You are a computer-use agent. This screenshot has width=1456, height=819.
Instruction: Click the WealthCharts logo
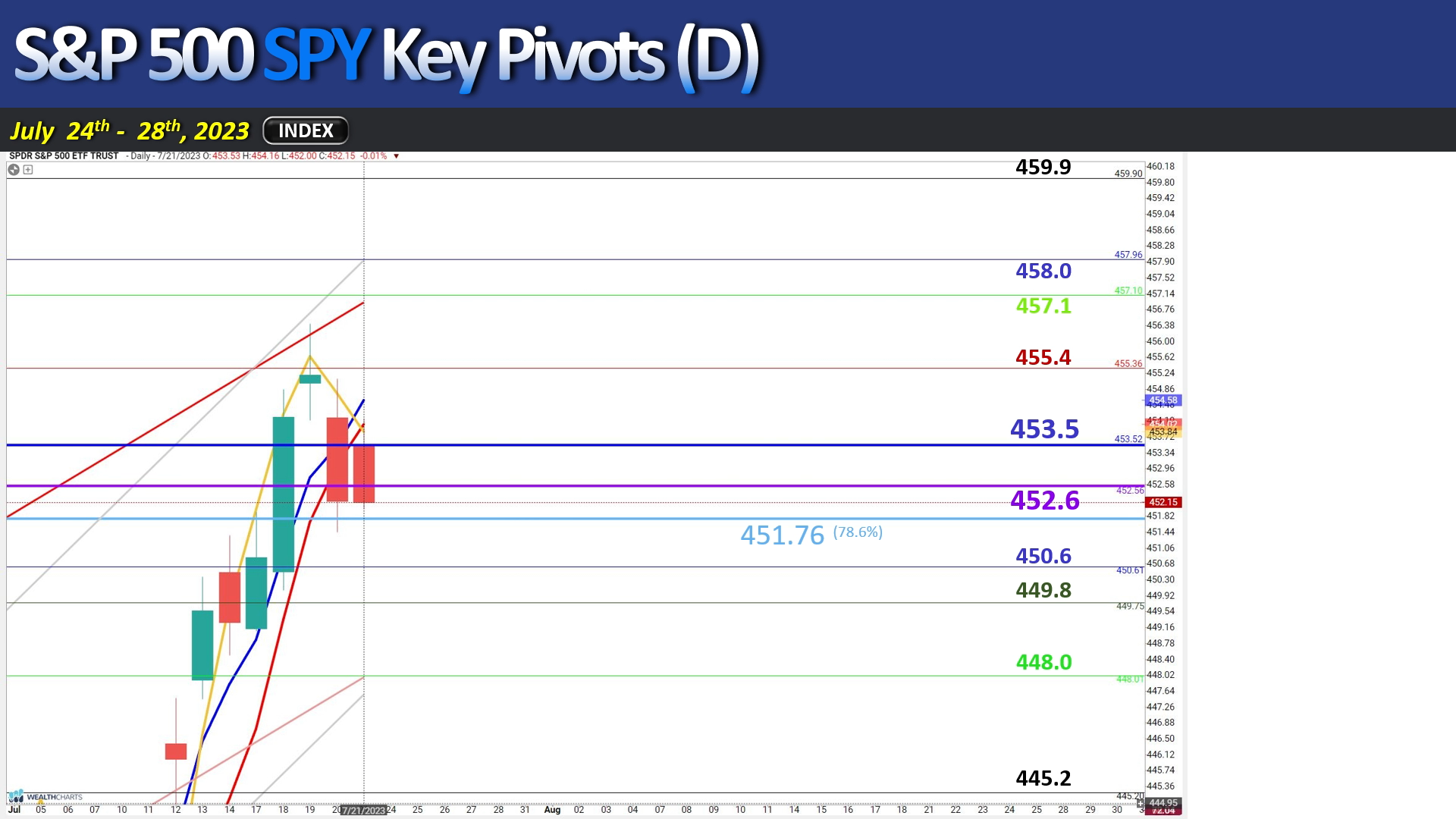(45, 797)
